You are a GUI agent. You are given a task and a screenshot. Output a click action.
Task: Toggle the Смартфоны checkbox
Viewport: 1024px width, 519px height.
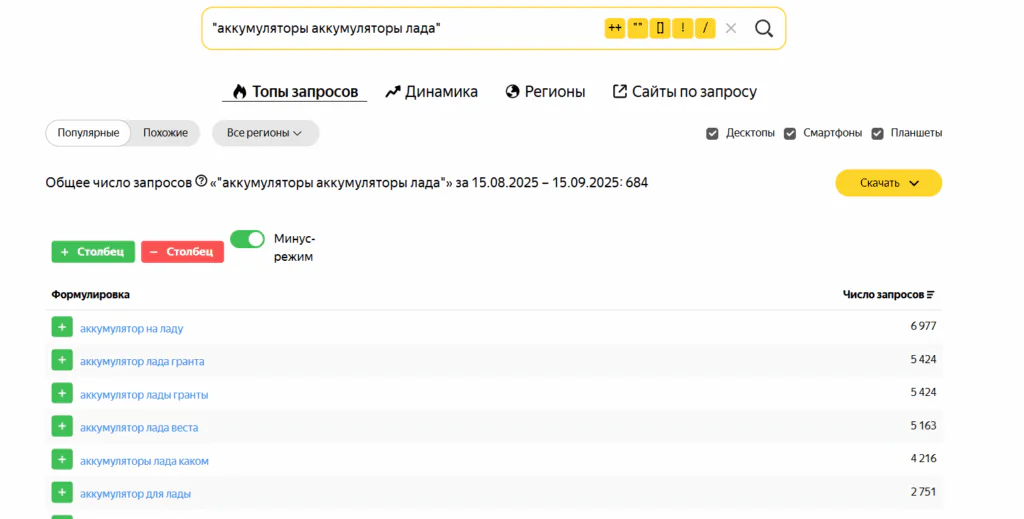coord(790,133)
